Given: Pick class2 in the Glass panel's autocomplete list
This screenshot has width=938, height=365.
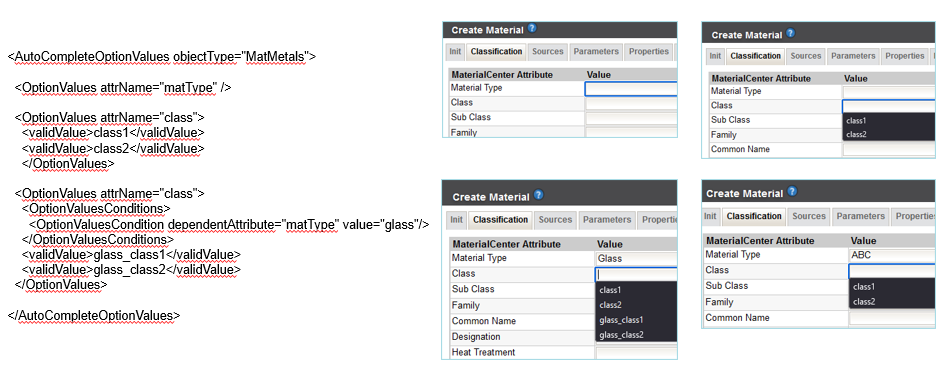Looking at the screenshot, I should point(636,305).
